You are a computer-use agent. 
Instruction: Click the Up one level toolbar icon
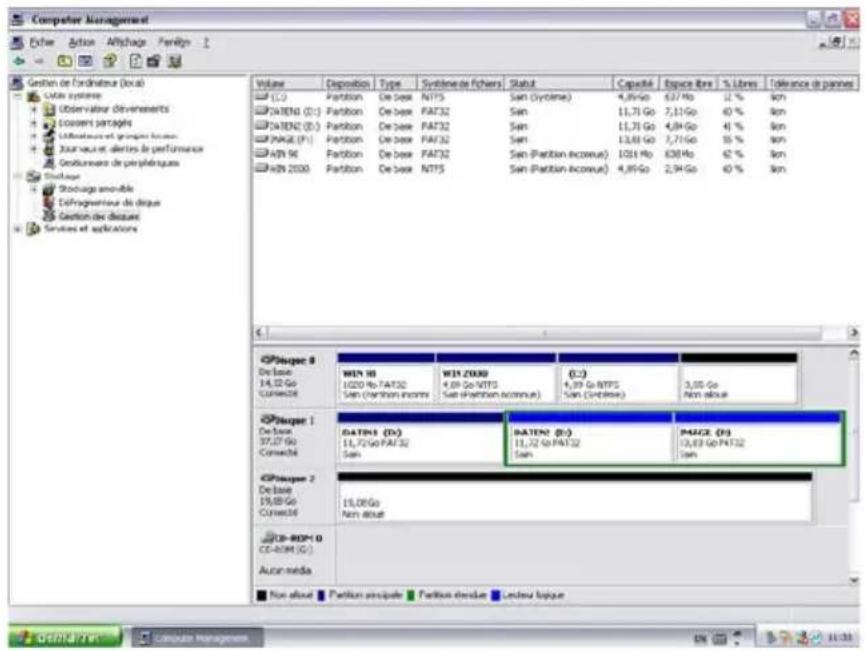coord(65,61)
